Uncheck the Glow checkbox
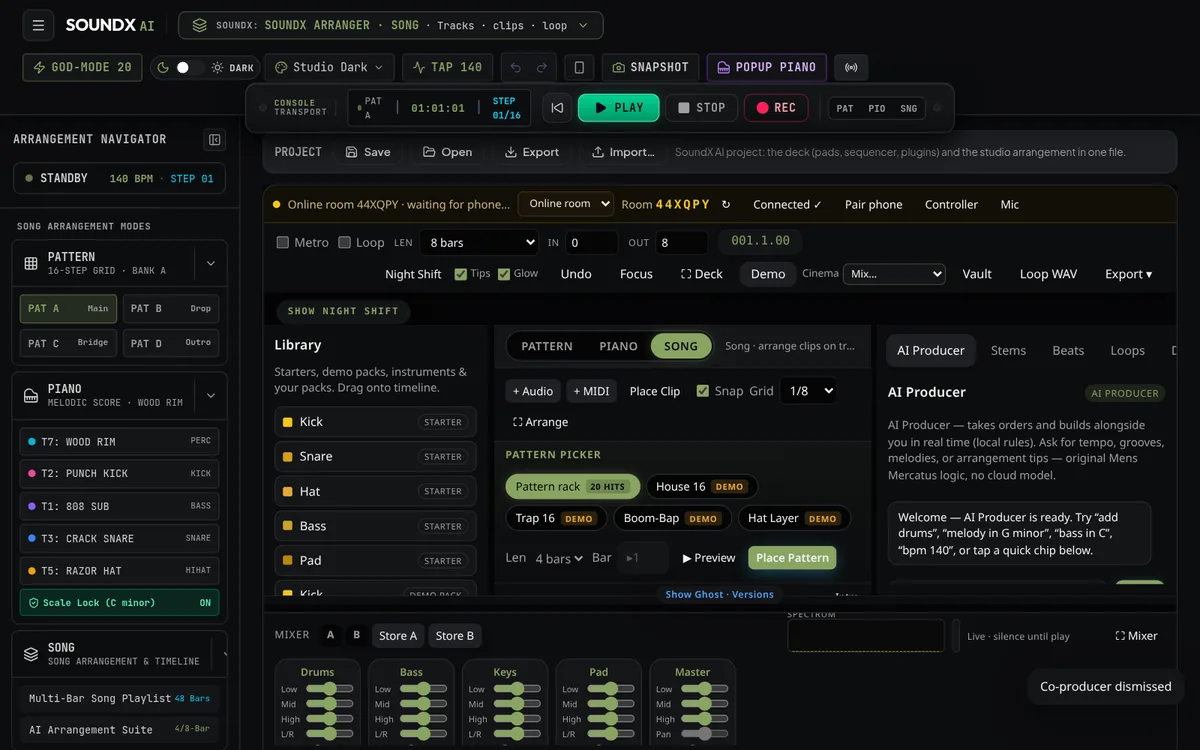 (504, 274)
